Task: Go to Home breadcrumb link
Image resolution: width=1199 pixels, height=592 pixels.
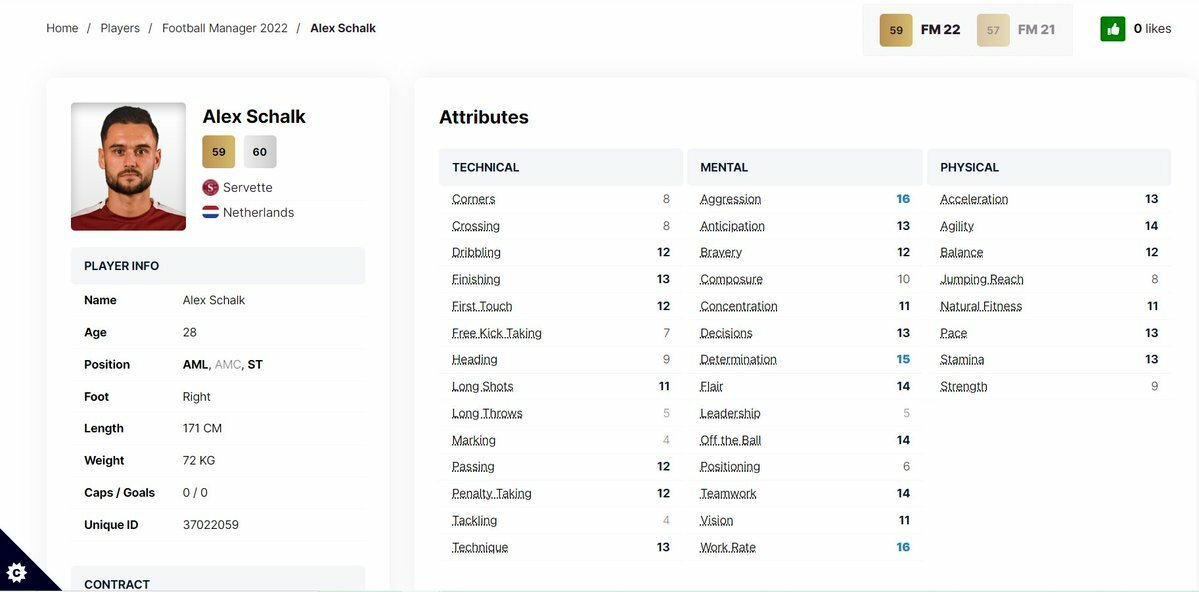Action: coord(62,28)
